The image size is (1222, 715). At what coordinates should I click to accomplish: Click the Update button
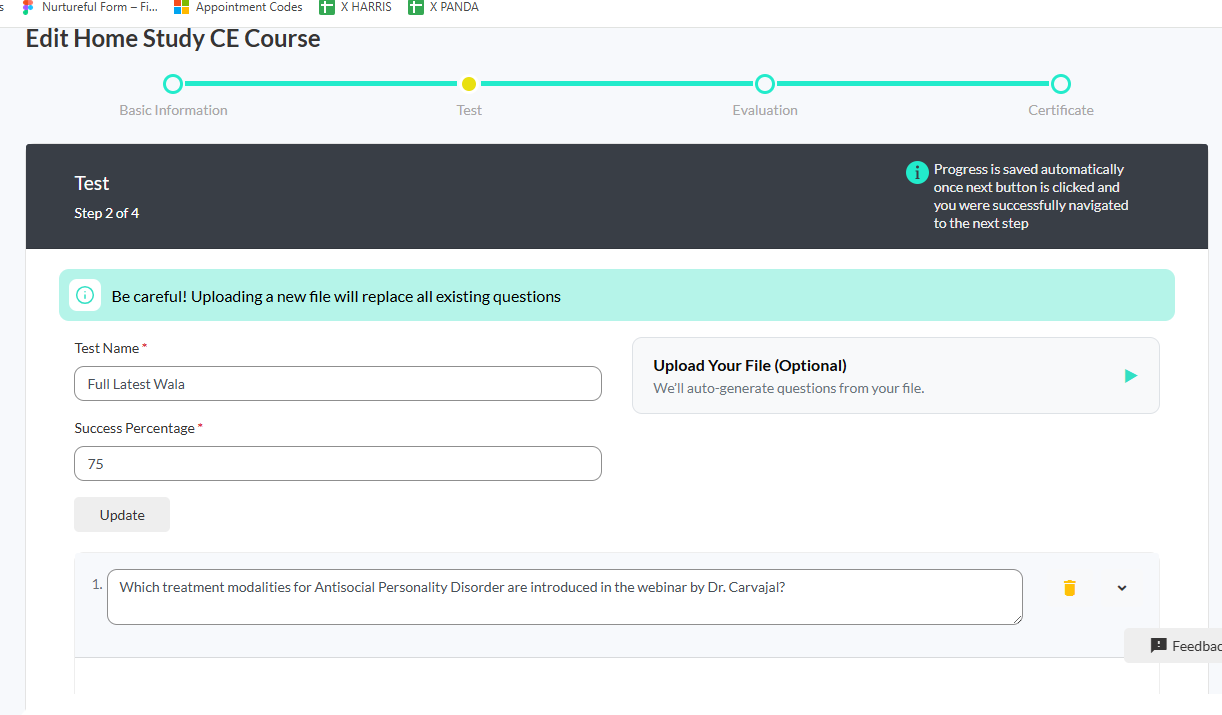click(x=122, y=515)
